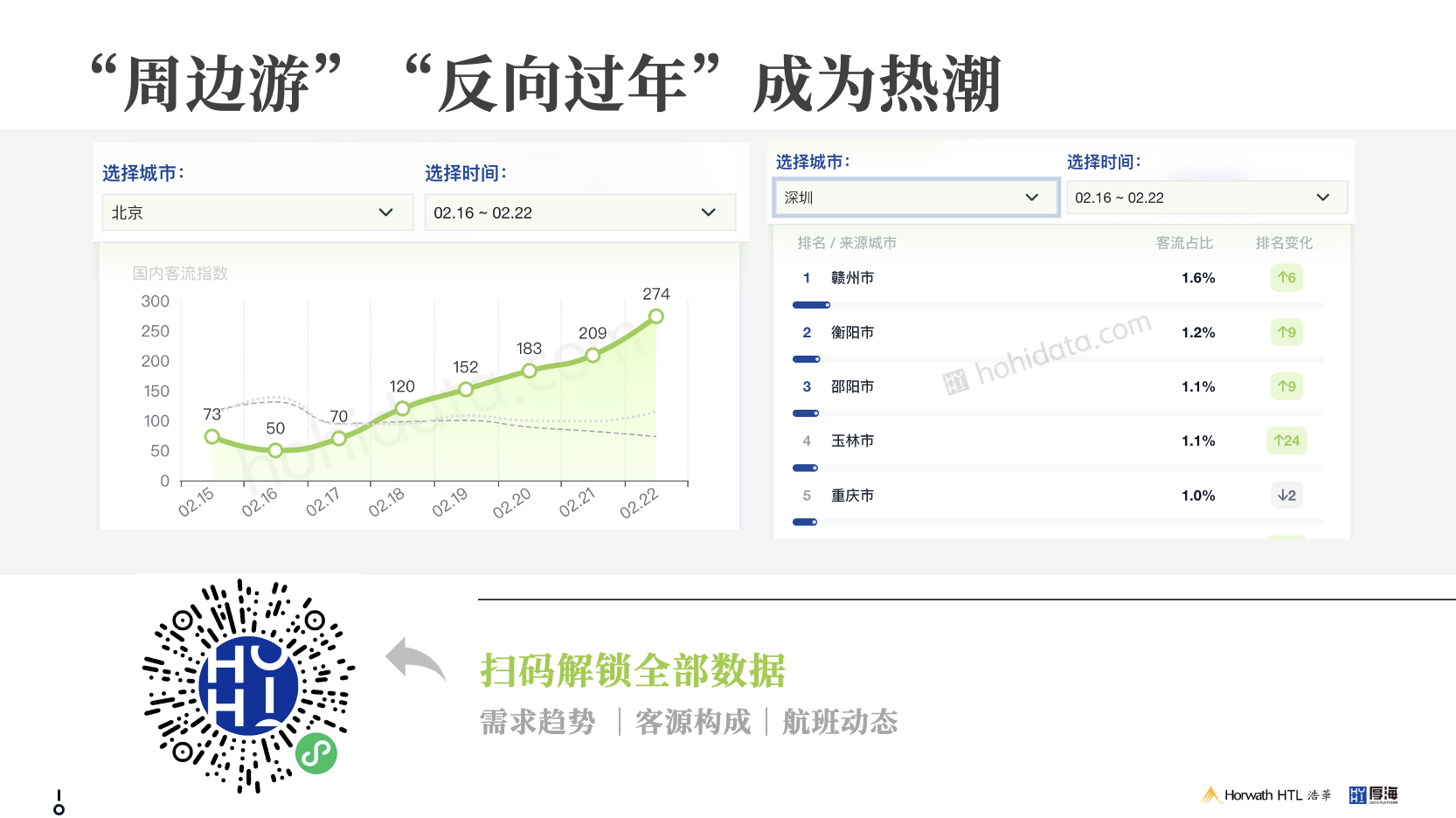1456x818 pixels.
Task: Click the 73 data point on 02.15
Action: click(x=211, y=436)
